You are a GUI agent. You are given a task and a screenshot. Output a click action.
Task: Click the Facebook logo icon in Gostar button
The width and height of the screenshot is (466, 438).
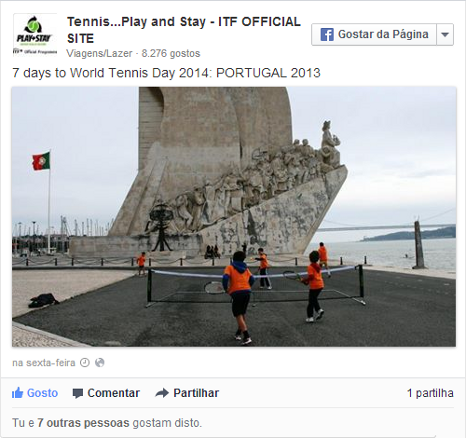click(327, 34)
